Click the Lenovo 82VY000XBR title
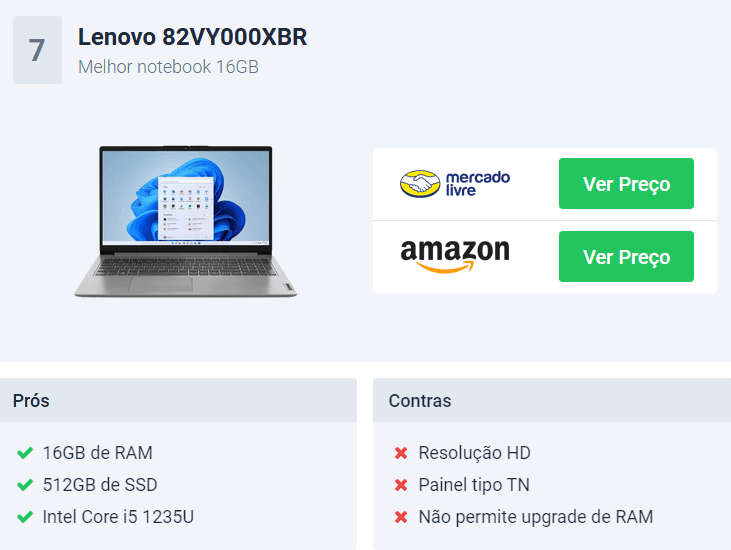This screenshot has height=550, width=731. 192,37
